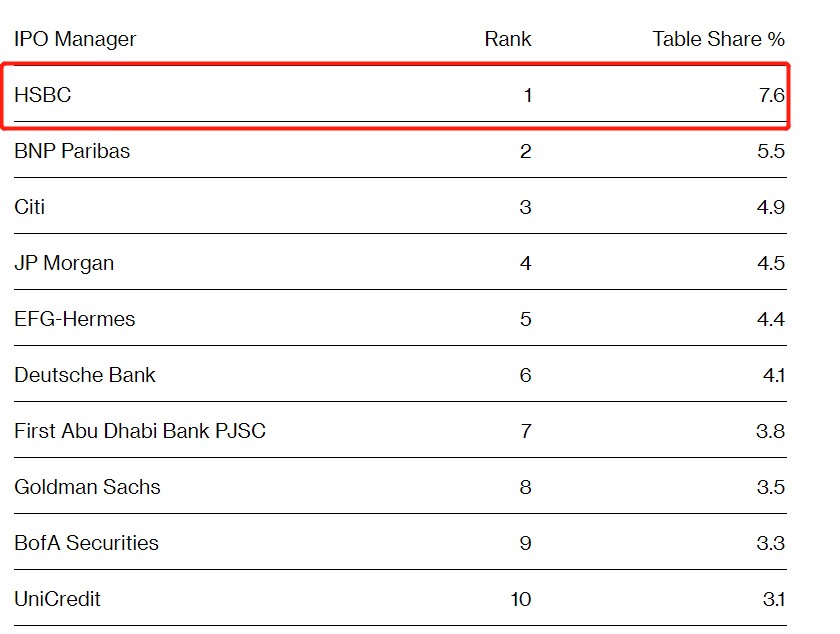Screen dimensions: 840x634
Task: Select the HSBC row name
Action: coord(43,96)
